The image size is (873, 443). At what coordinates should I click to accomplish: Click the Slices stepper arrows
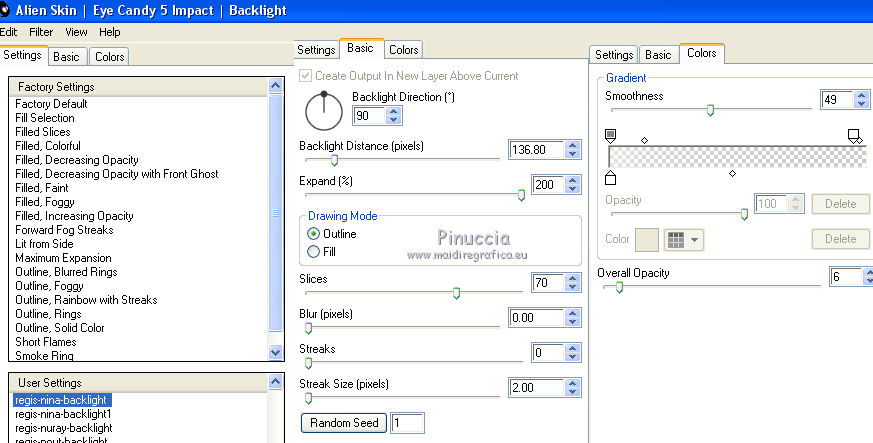pyautogui.click(x=572, y=282)
